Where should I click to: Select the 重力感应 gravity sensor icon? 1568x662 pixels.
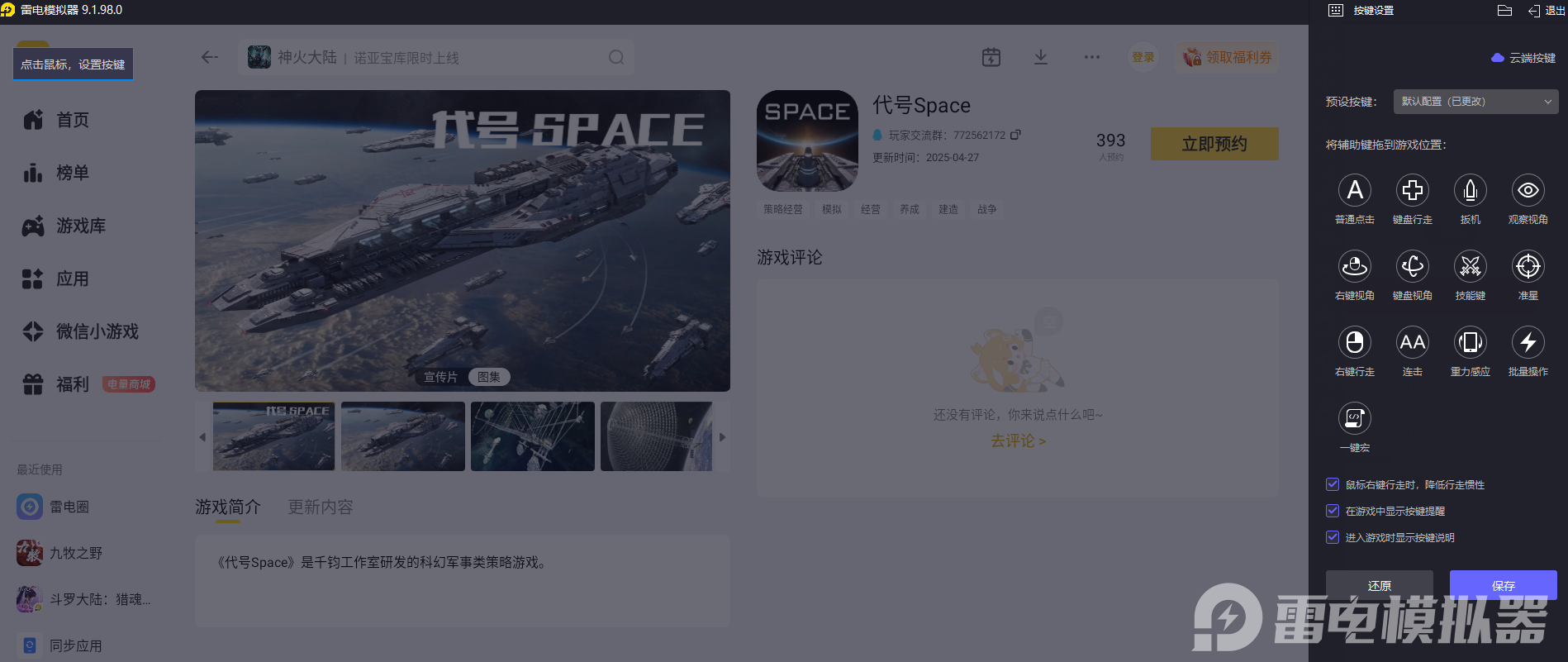click(x=1471, y=343)
